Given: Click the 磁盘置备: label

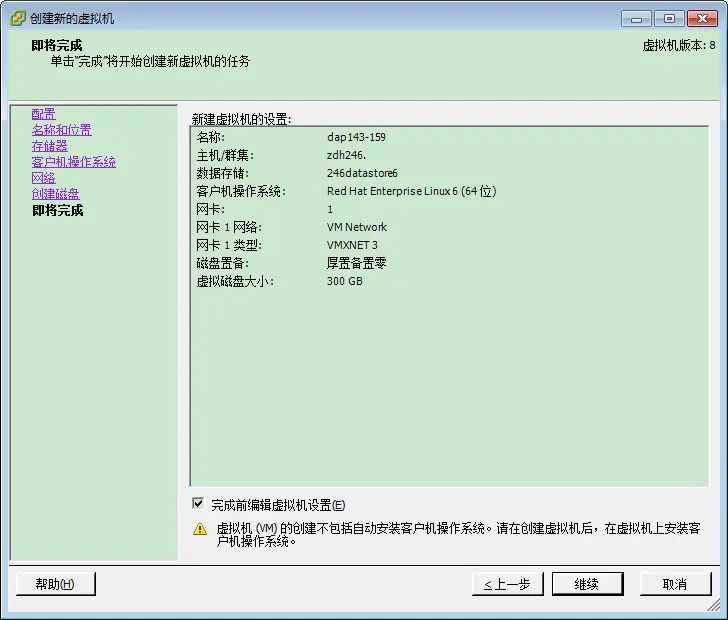Looking at the screenshot, I should [x=222, y=263].
